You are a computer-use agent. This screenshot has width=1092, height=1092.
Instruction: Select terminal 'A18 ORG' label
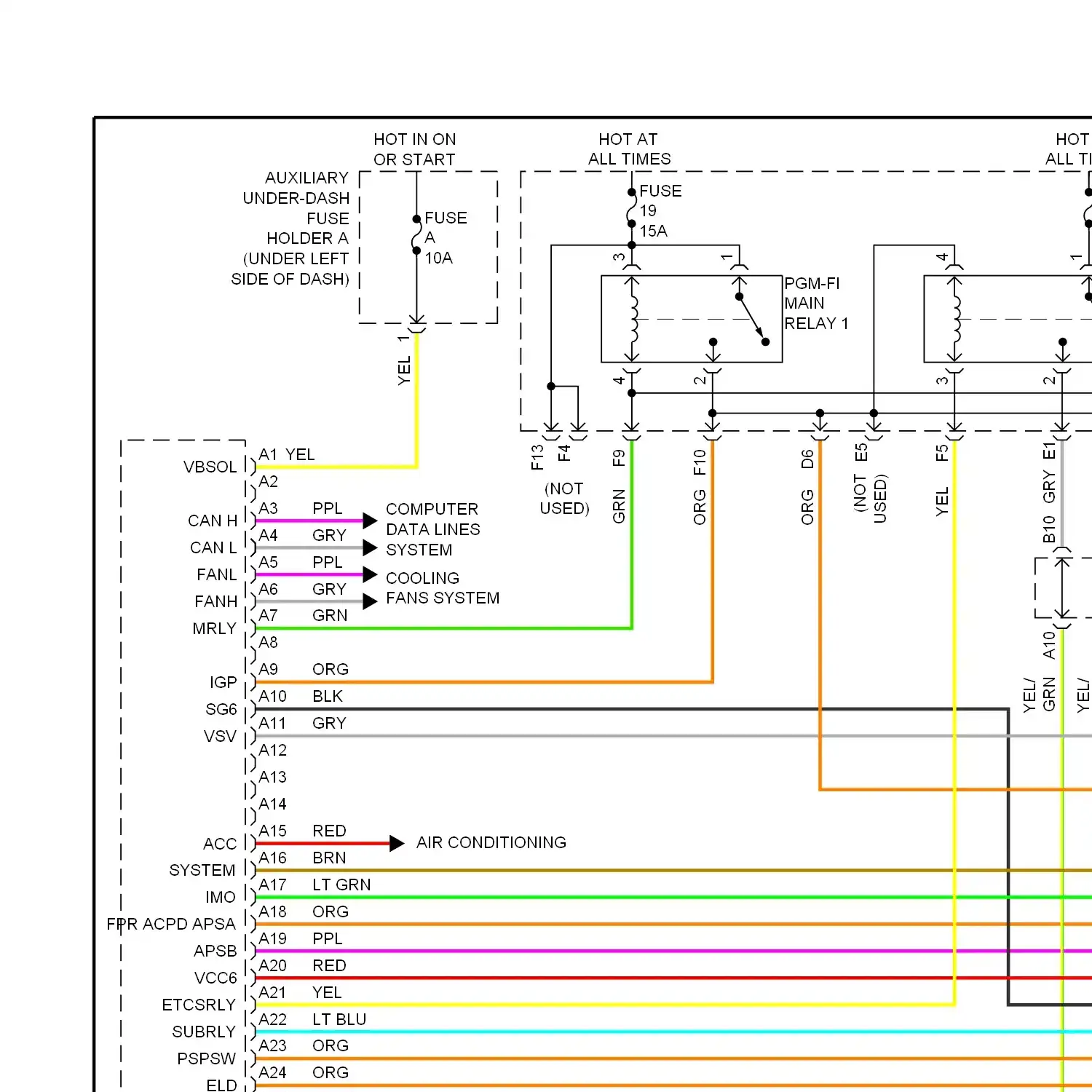click(304, 912)
